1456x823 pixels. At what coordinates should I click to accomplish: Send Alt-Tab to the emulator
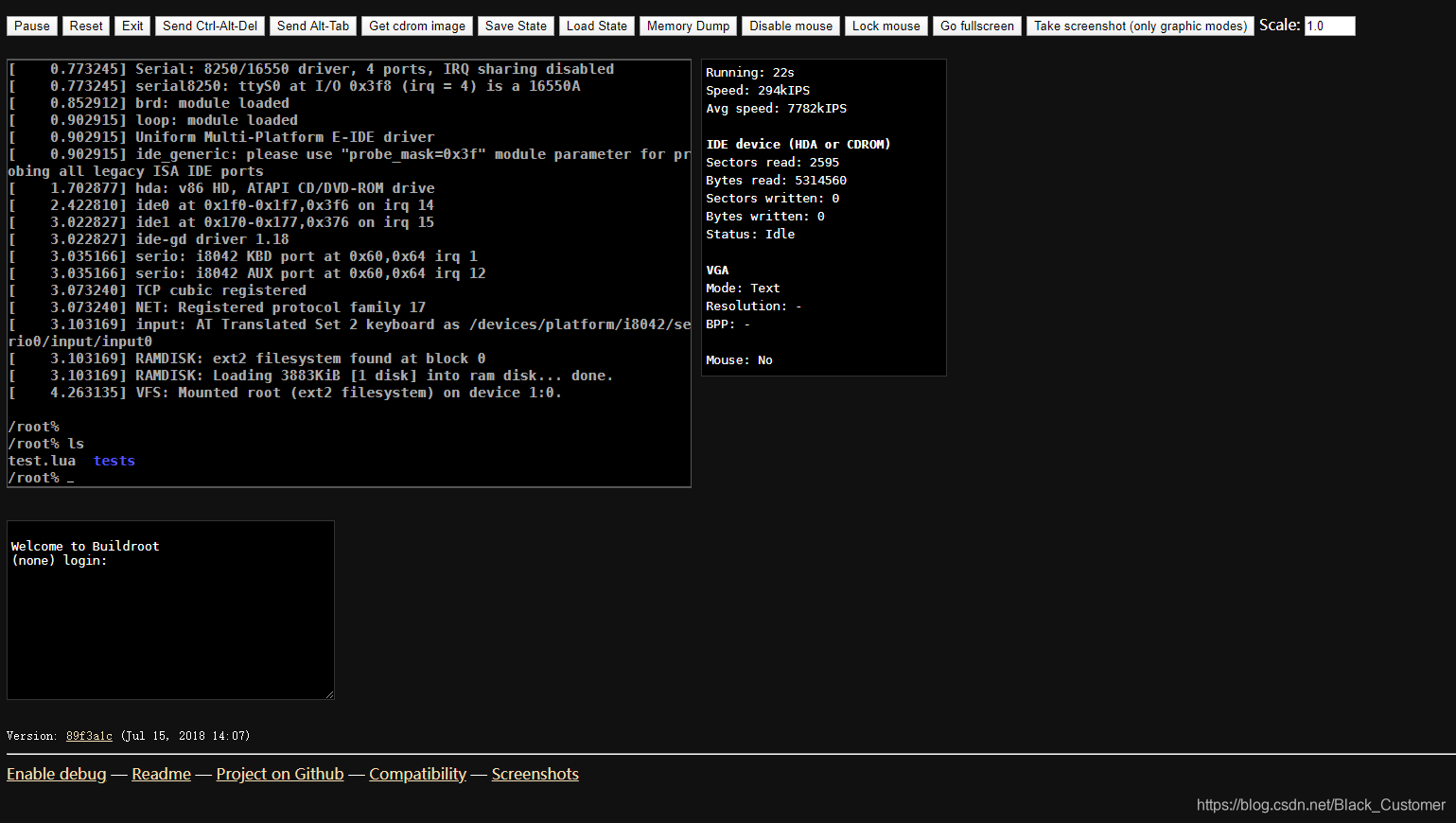[x=313, y=26]
